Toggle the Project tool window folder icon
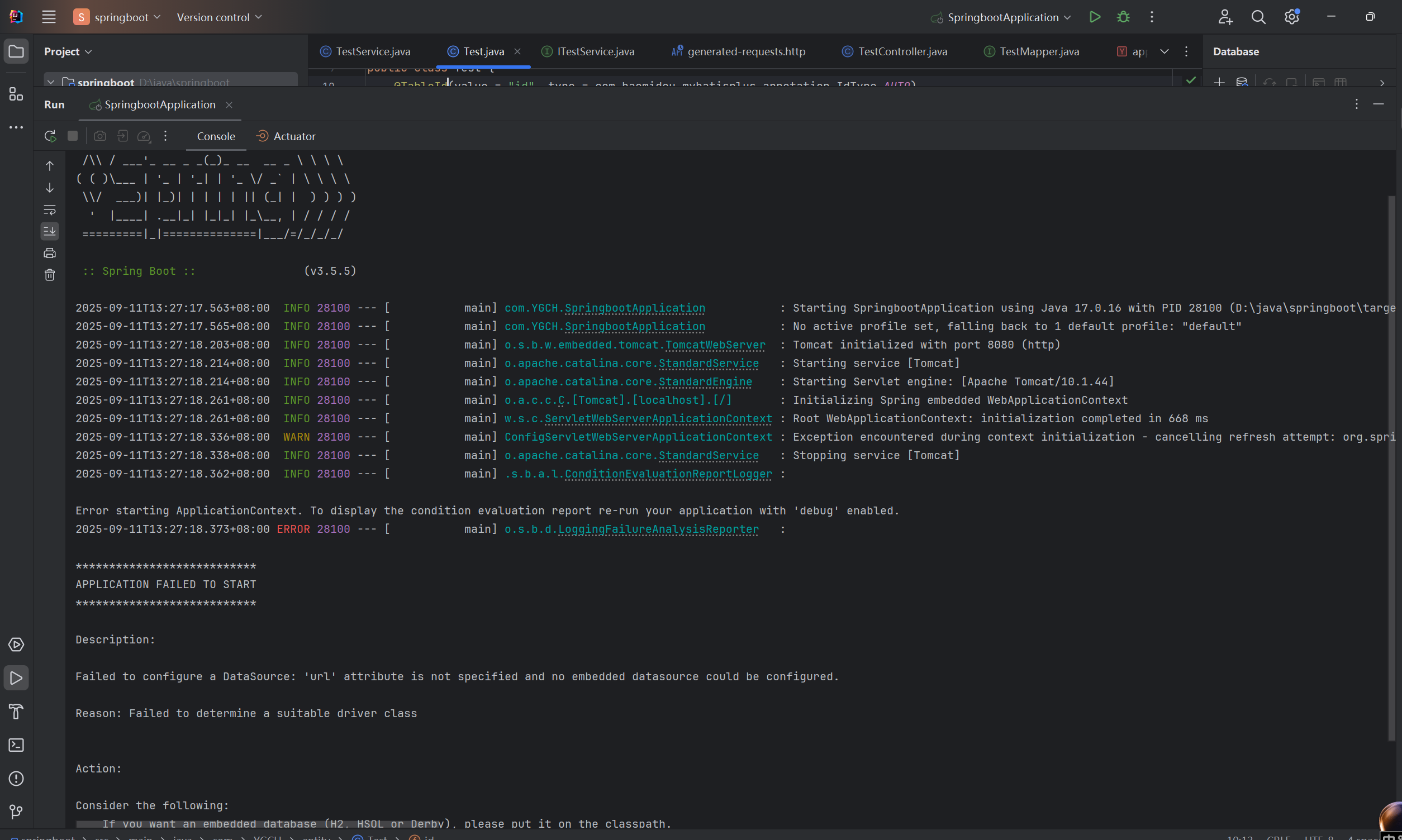1402x840 pixels. click(16, 51)
